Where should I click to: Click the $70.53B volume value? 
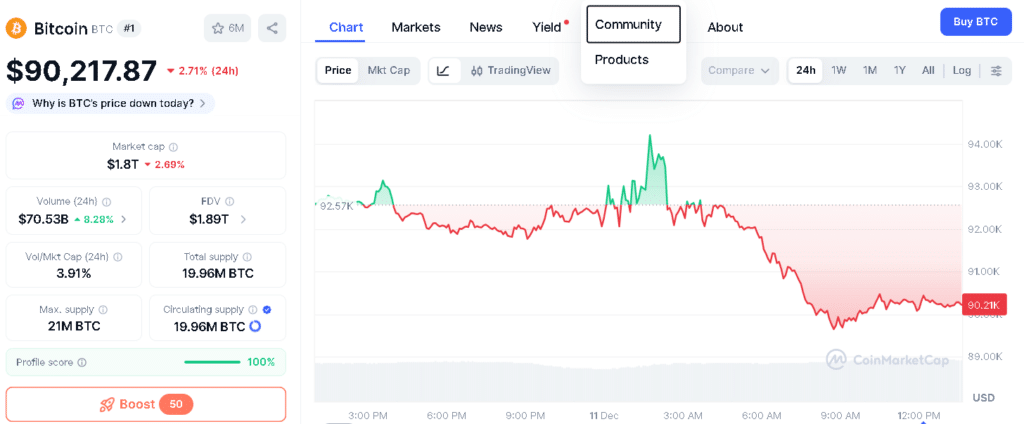pos(44,220)
